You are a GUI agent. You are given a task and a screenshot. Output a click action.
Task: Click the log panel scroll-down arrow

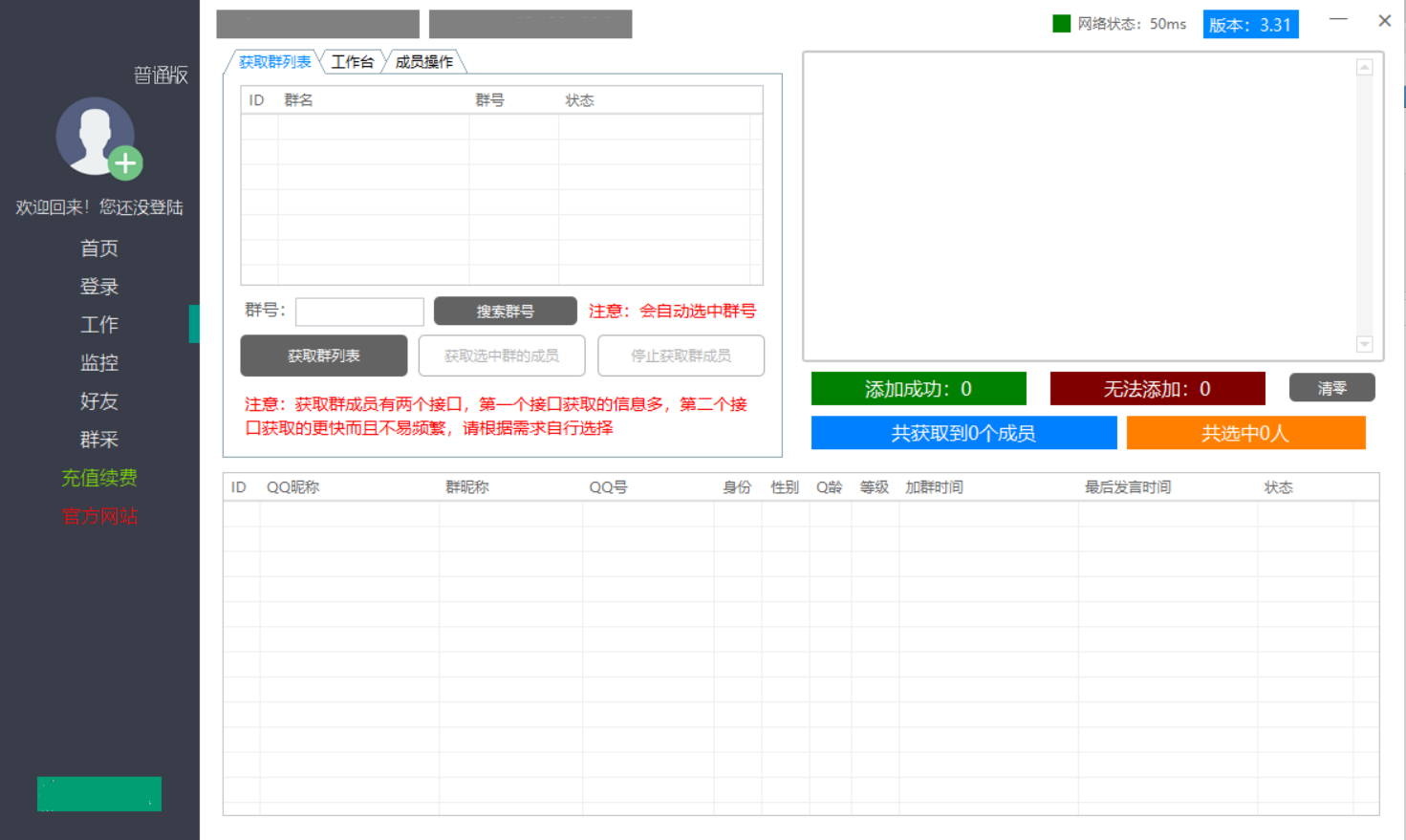click(1365, 344)
